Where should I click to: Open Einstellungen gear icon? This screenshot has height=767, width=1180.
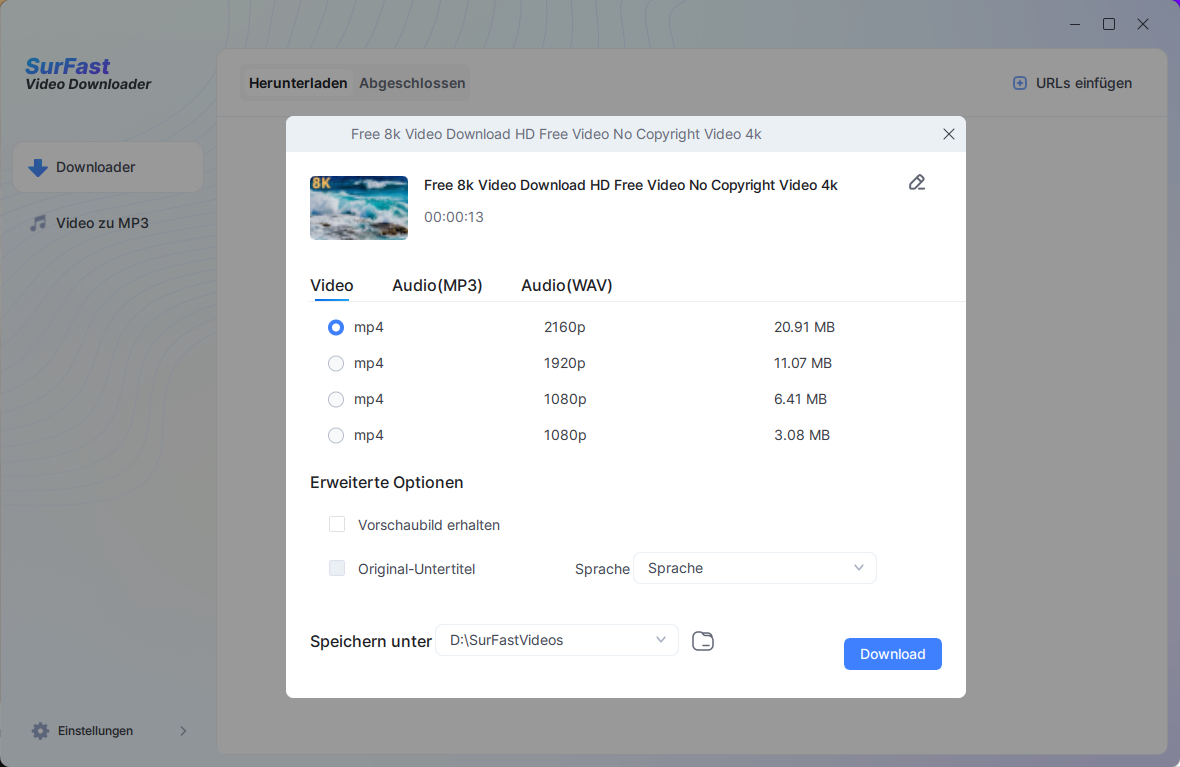40,731
